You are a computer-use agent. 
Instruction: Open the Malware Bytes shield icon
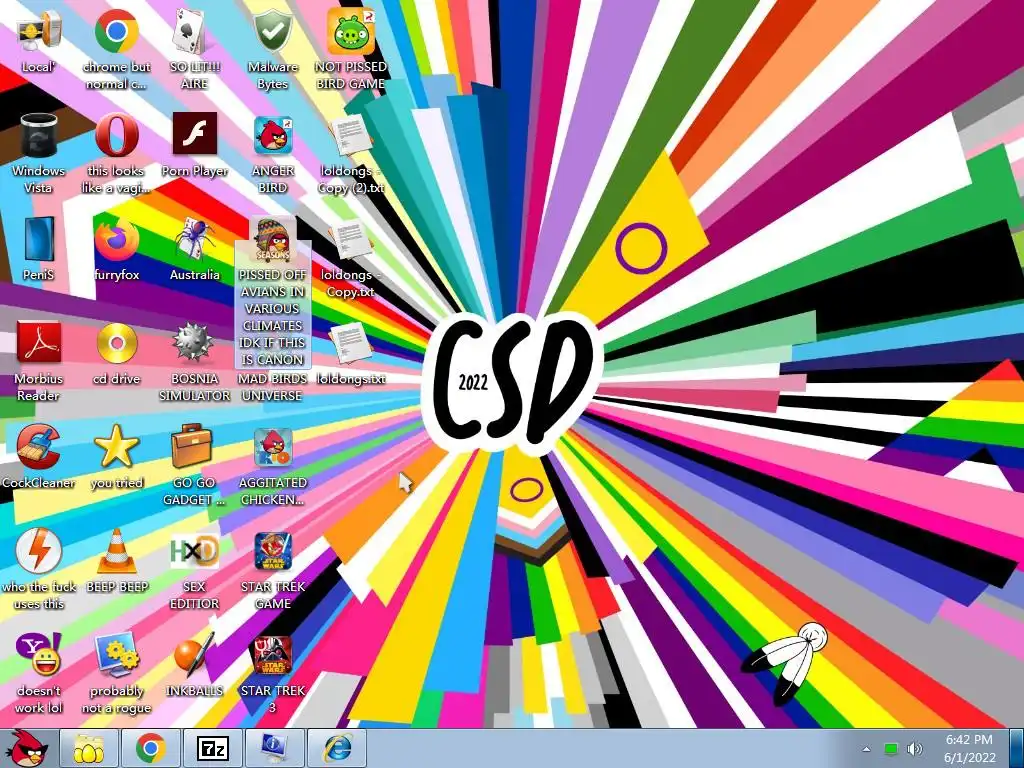pyautogui.click(x=272, y=31)
